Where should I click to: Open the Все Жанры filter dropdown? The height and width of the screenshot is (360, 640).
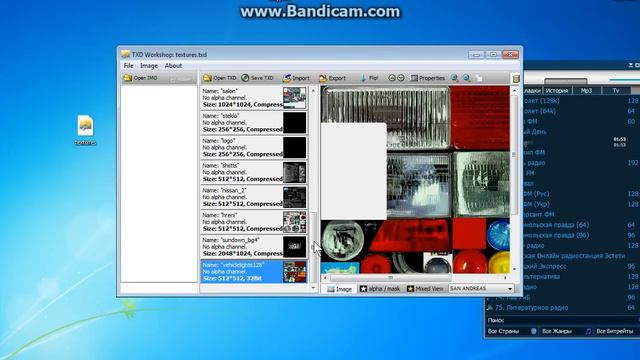tap(566, 331)
